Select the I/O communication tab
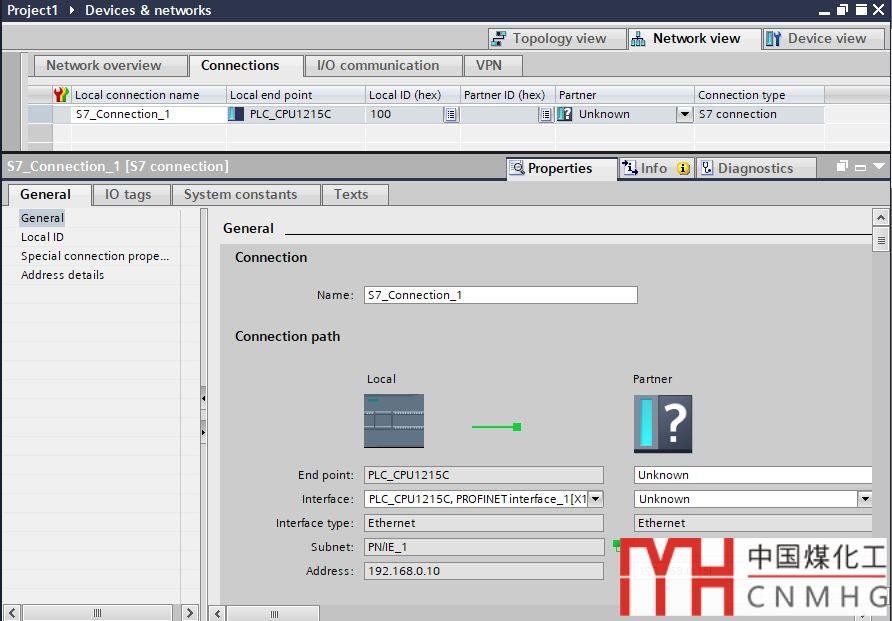Image resolution: width=892 pixels, height=621 pixels. 377,66
